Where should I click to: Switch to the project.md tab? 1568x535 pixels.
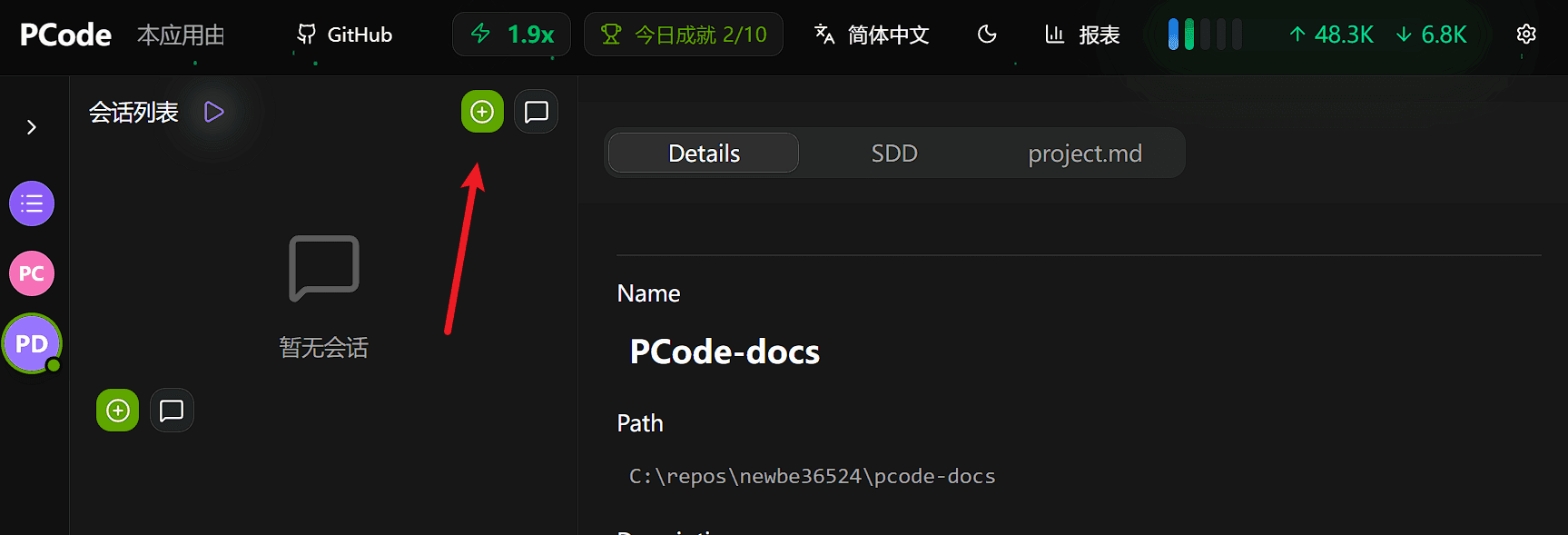point(1084,154)
